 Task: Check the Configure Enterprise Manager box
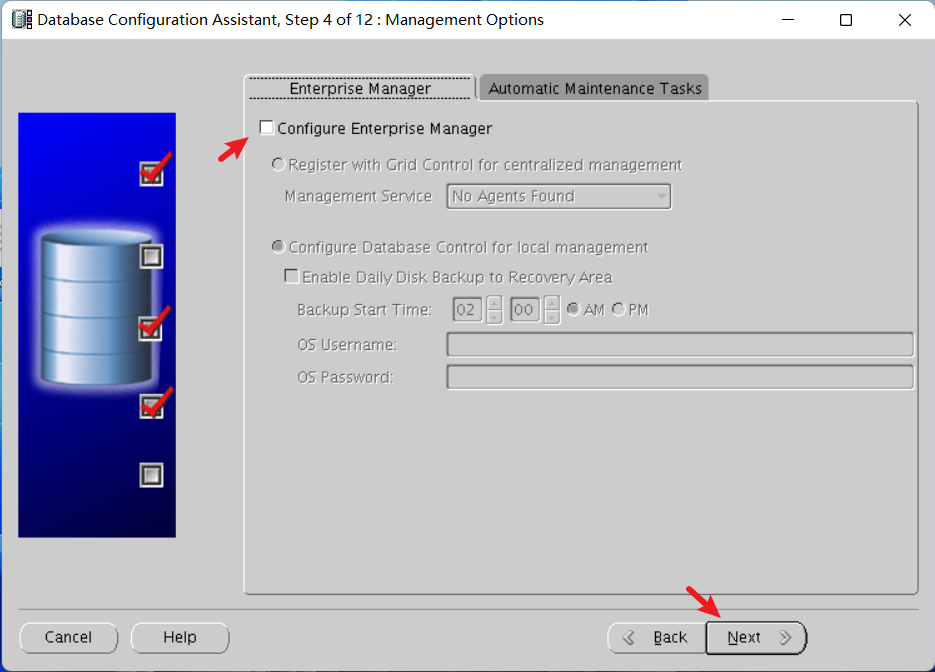pyautogui.click(x=267, y=128)
